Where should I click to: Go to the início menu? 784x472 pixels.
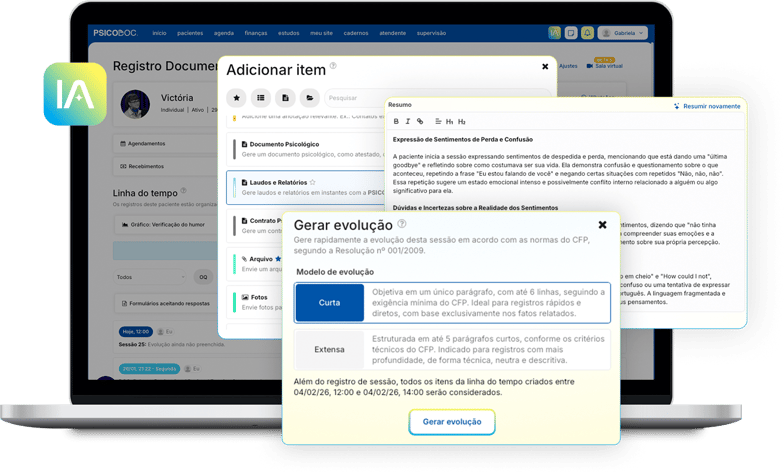pos(159,33)
